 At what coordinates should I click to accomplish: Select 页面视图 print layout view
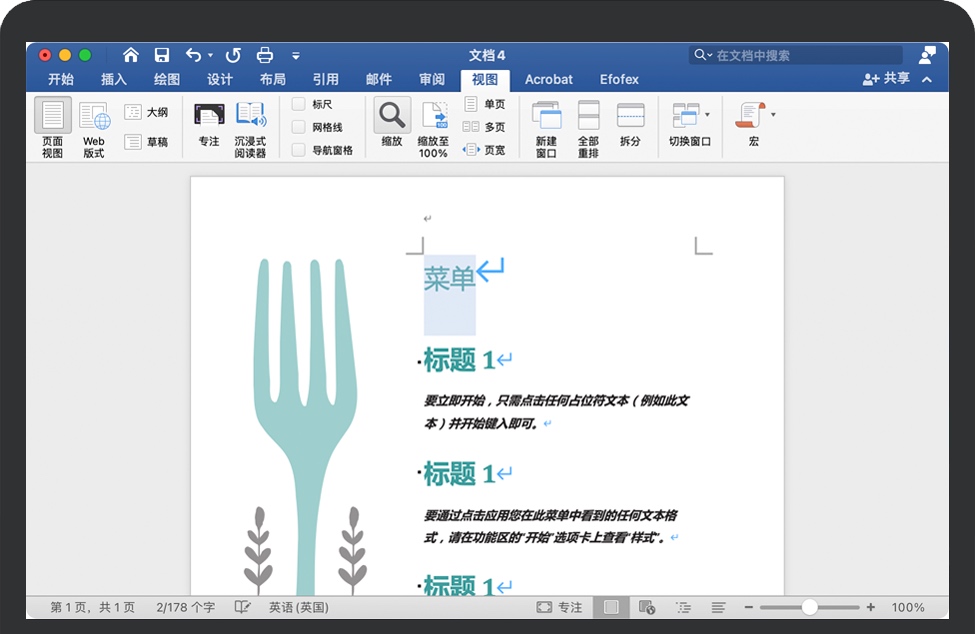coord(53,127)
